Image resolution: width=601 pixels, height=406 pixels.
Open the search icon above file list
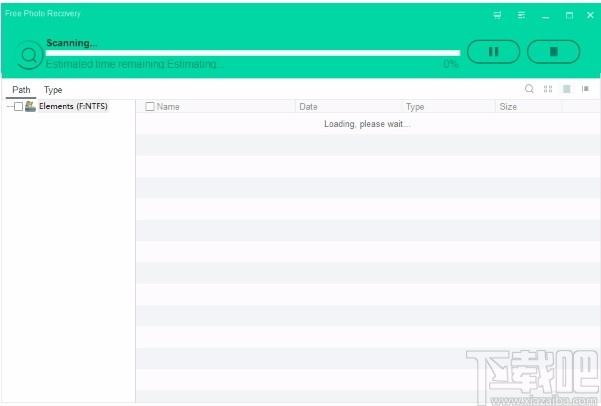529,89
